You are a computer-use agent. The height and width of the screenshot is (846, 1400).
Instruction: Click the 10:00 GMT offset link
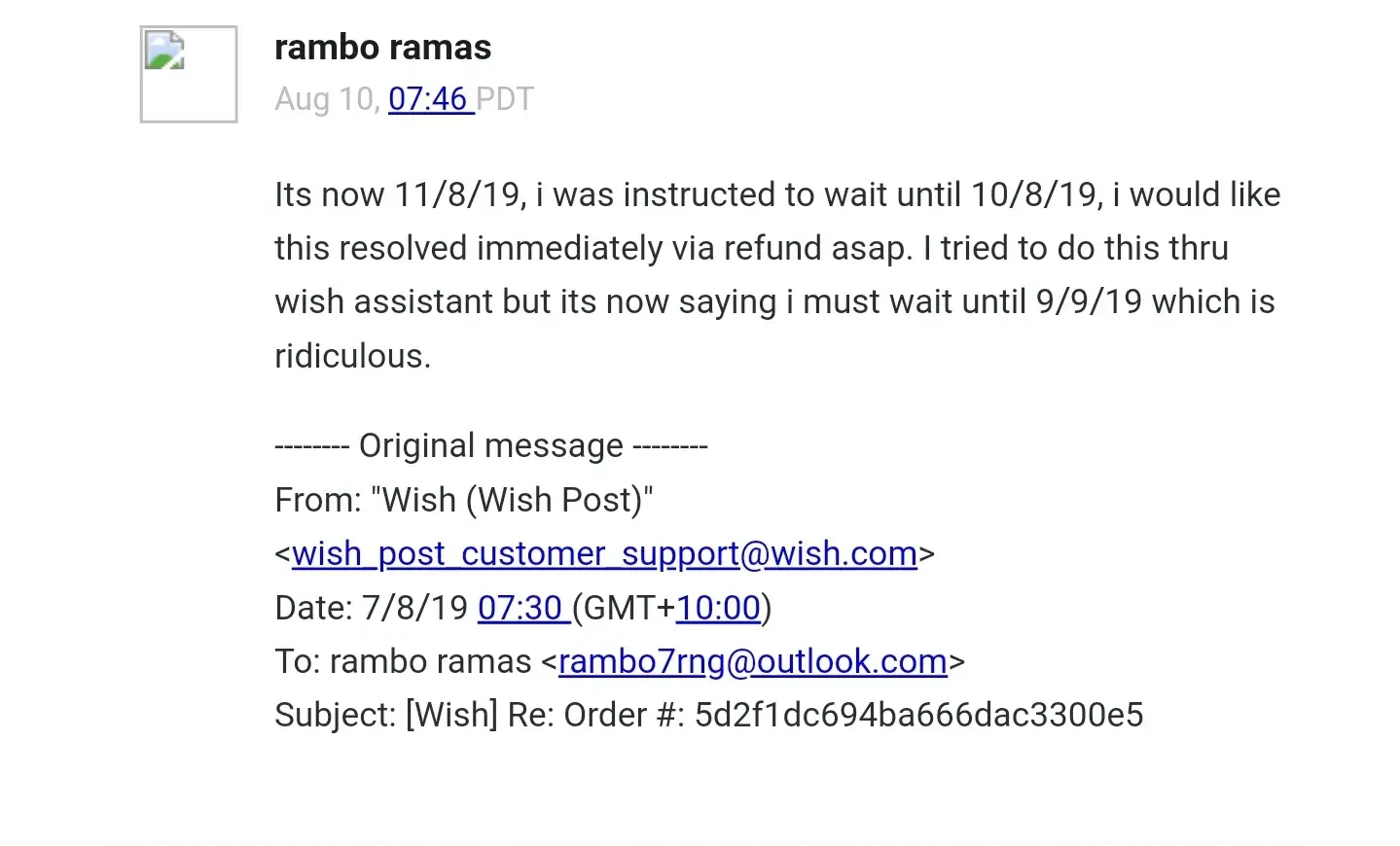[718, 608]
